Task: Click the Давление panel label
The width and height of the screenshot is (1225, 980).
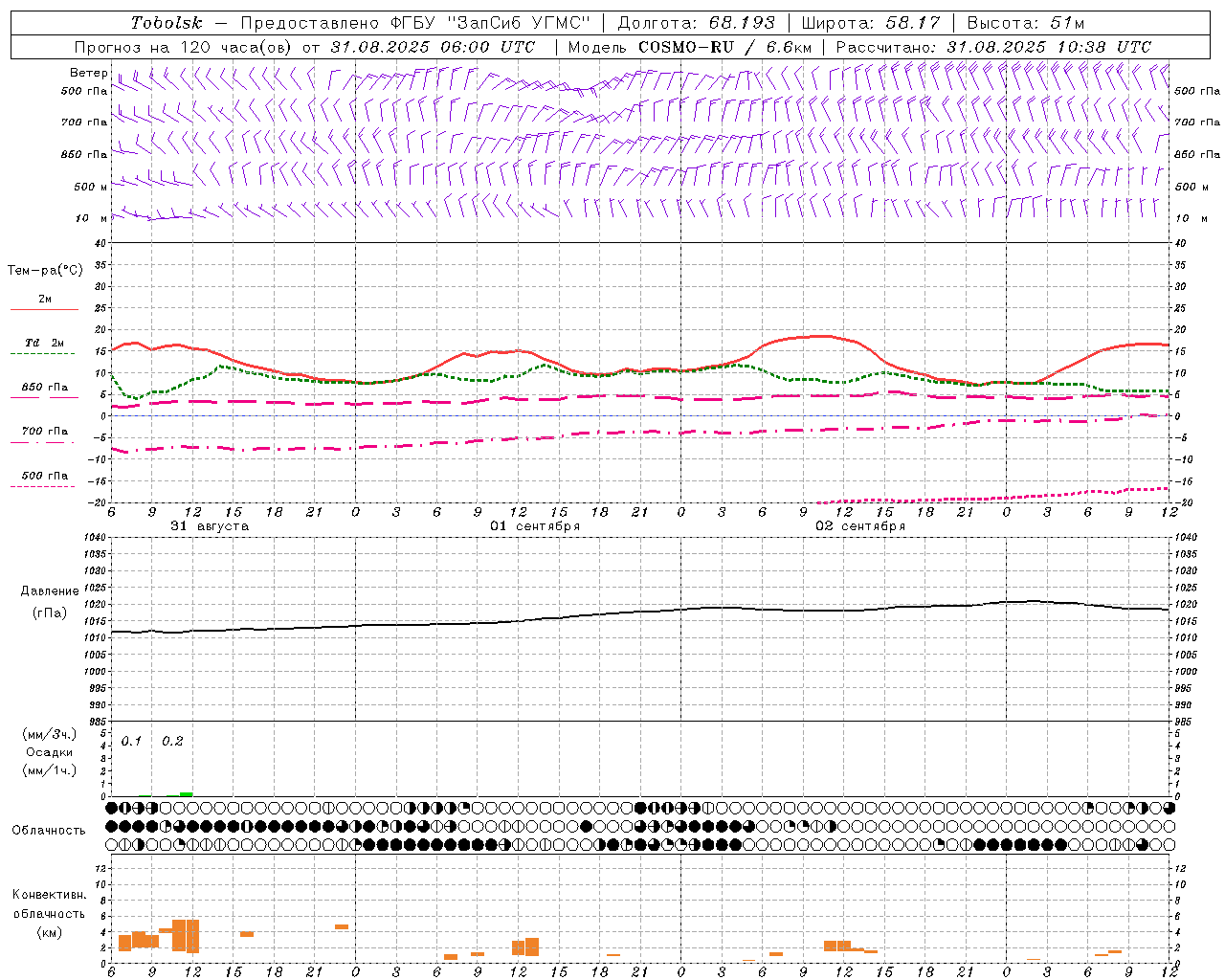Action: click(x=50, y=591)
